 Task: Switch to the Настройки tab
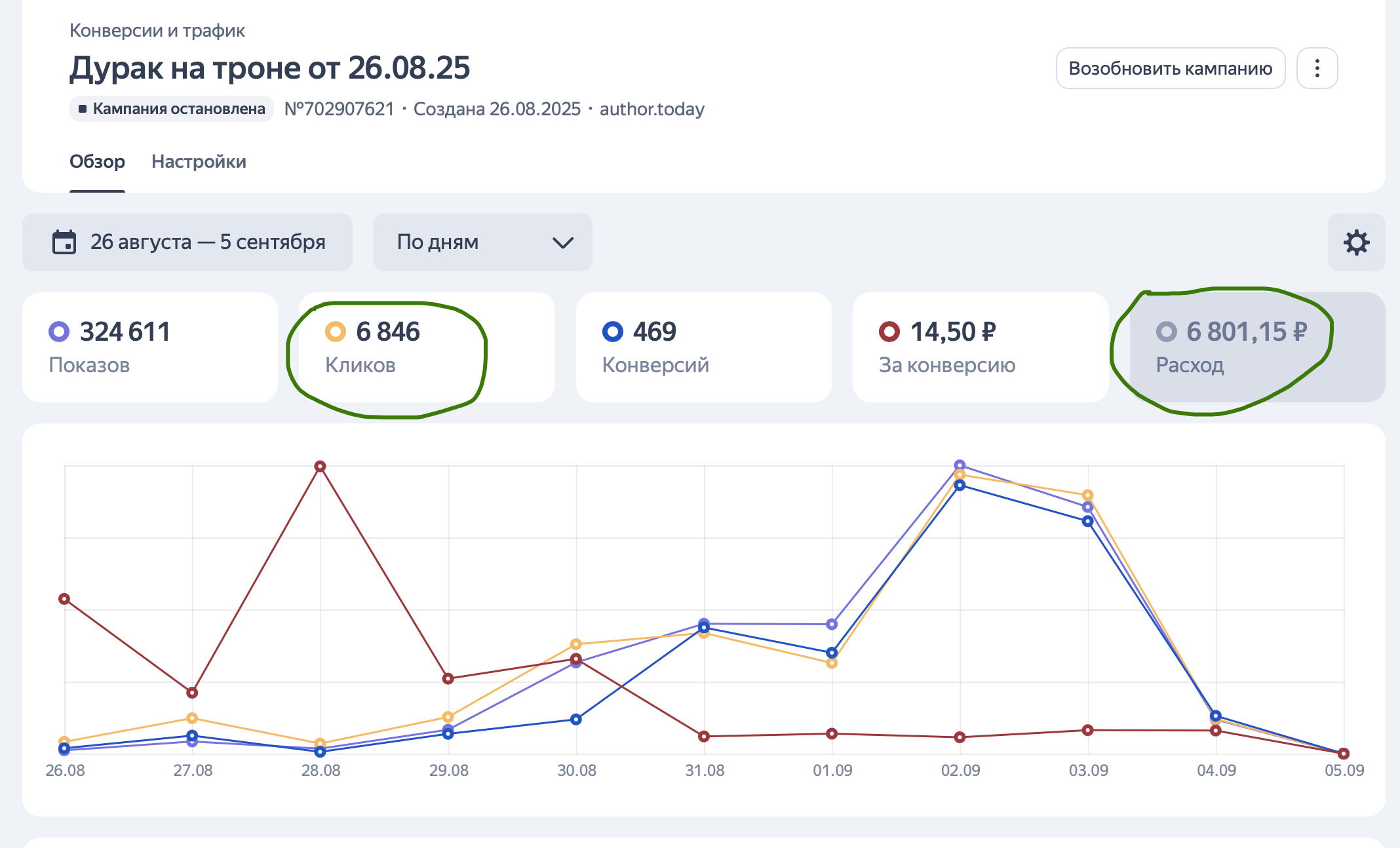coord(199,161)
